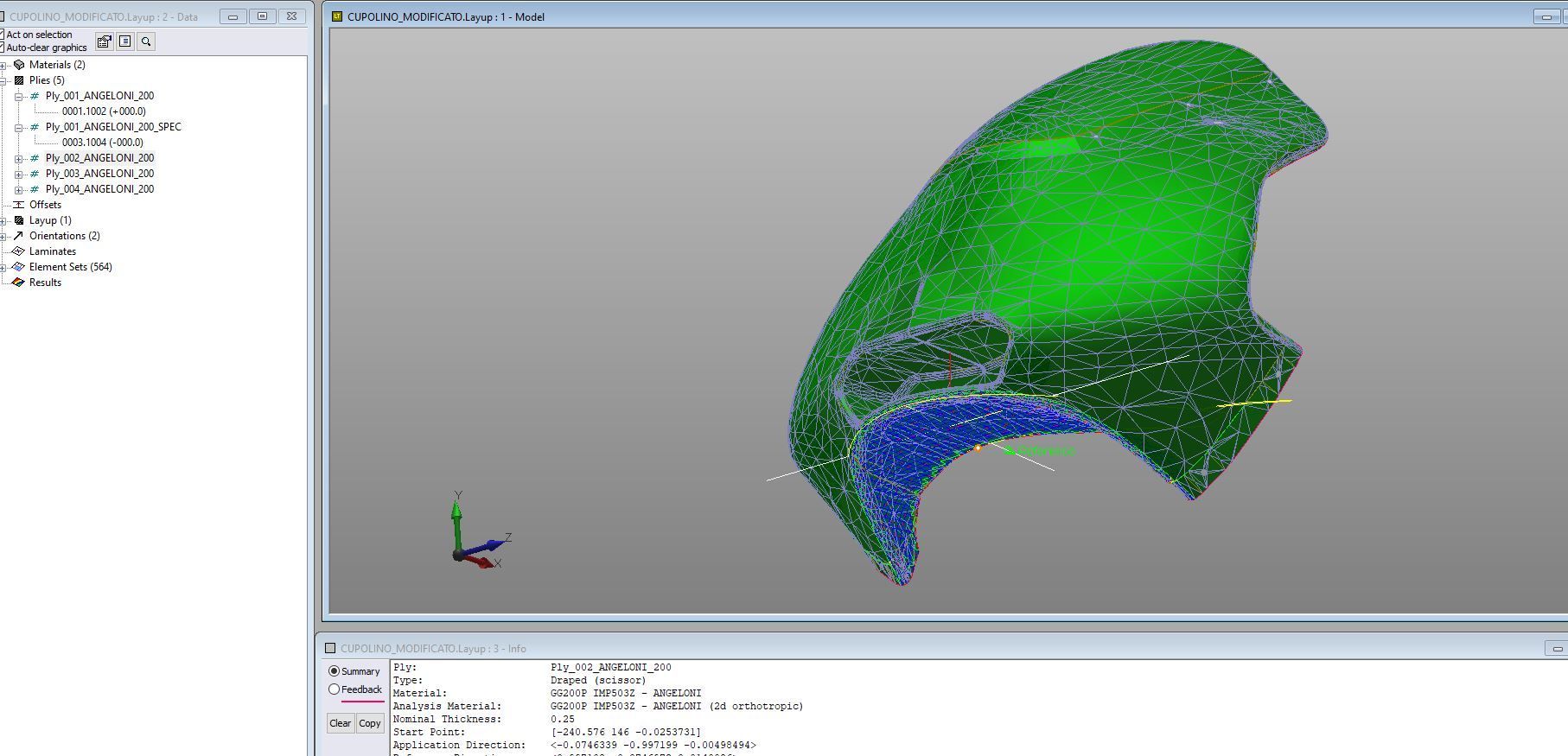The width and height of the screenshot is (1568, 756).
Task: Select the Laminates tree item
Action: point(52,251)
